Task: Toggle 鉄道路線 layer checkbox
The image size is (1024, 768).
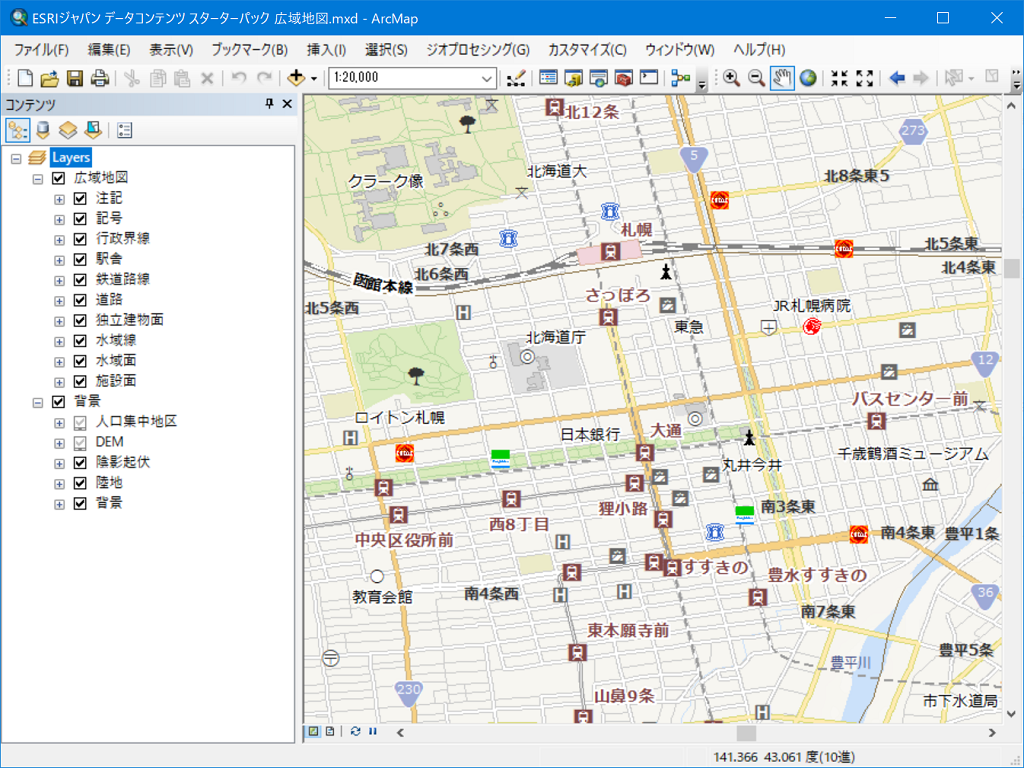Action: pyautogui.click(x=80, y=280)
